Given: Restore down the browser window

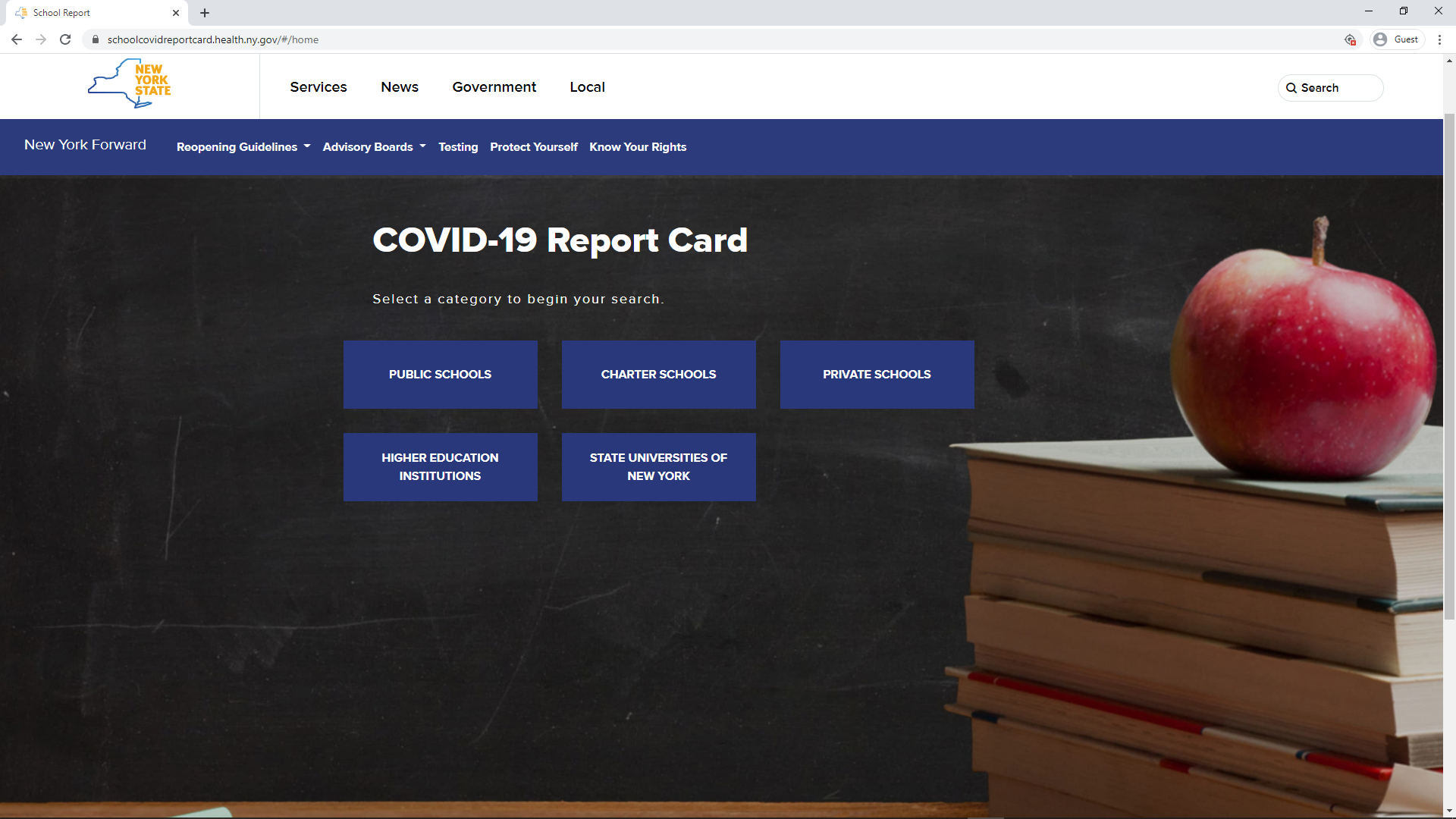Looking at the screenshot, I should [1404, 11].
